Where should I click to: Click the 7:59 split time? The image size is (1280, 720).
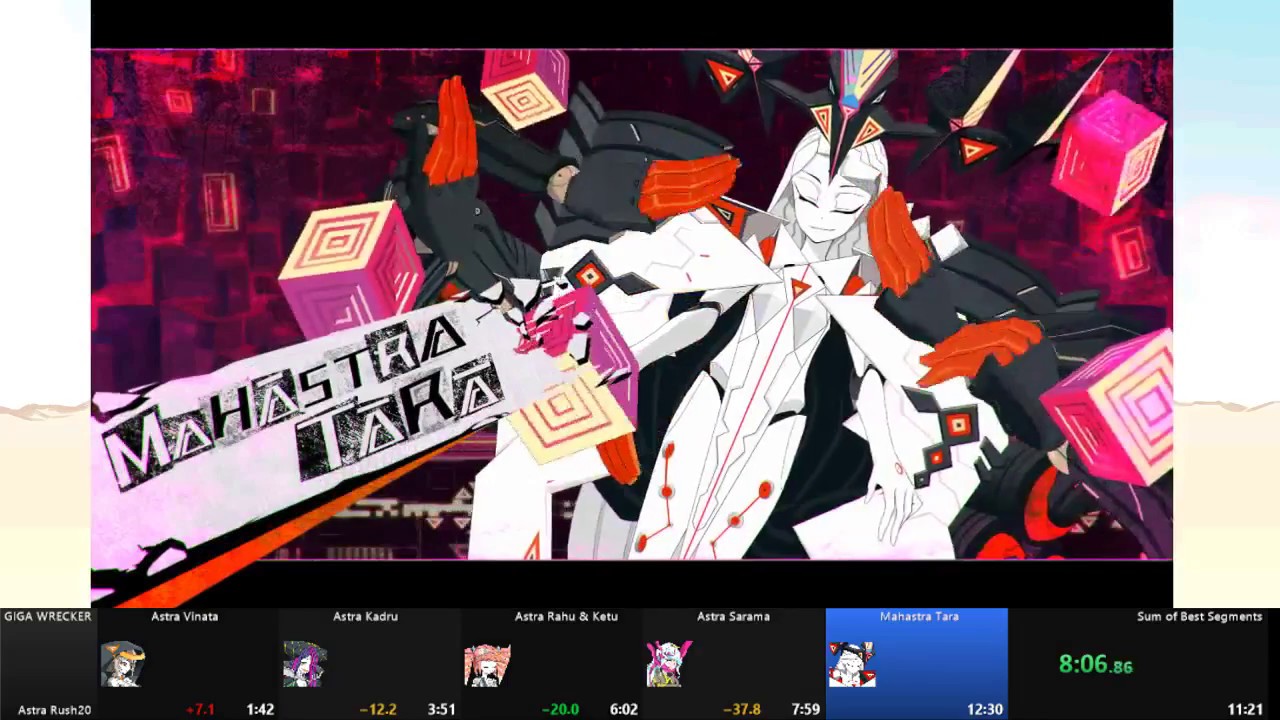[806, 710]
